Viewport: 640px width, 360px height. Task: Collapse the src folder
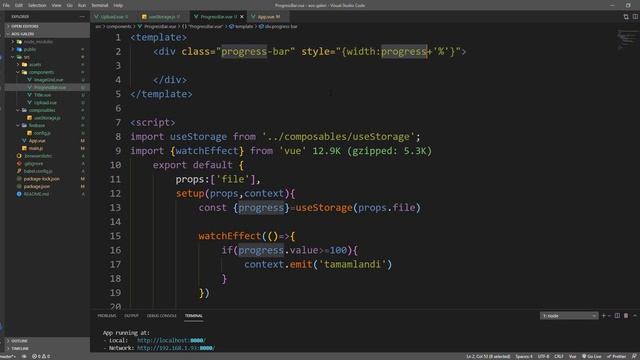click(x=27, y=57)
